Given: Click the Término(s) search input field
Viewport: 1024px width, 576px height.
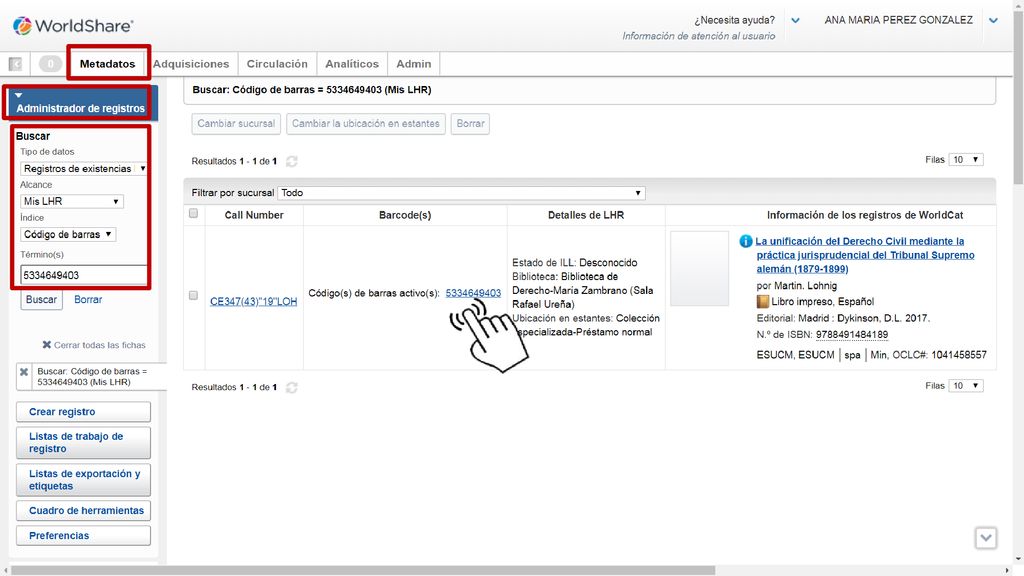Looking at the screenshot, I should click(84, 275).
